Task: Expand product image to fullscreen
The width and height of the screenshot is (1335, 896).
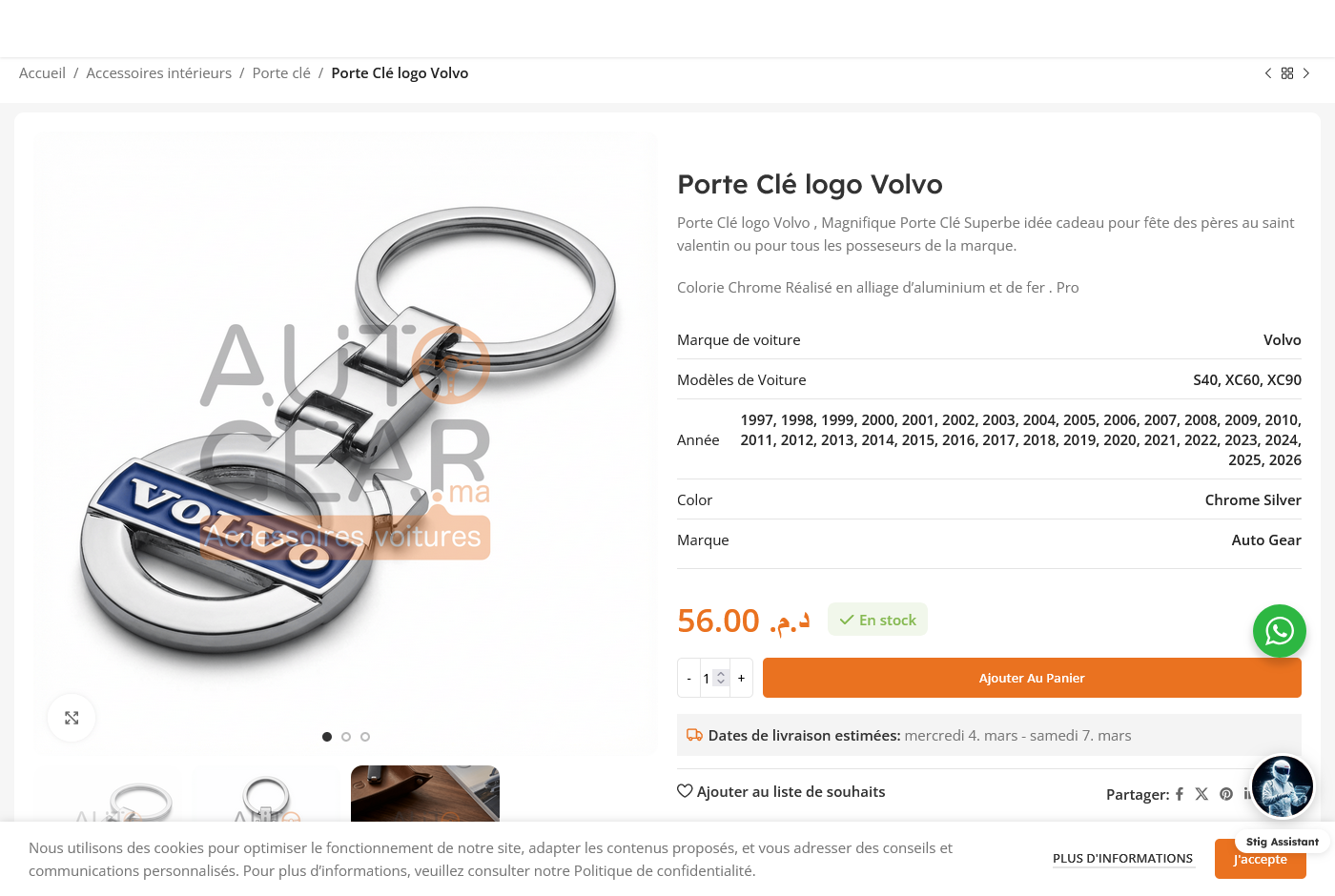Action: click(72, 718)
